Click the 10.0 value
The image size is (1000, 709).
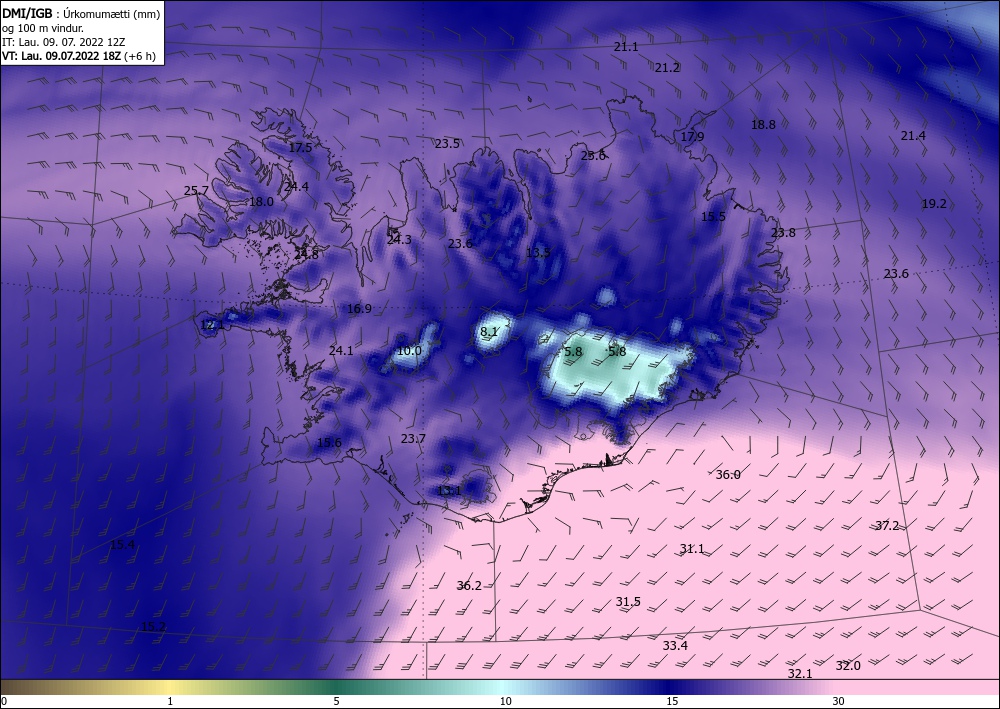pos(409,351)
